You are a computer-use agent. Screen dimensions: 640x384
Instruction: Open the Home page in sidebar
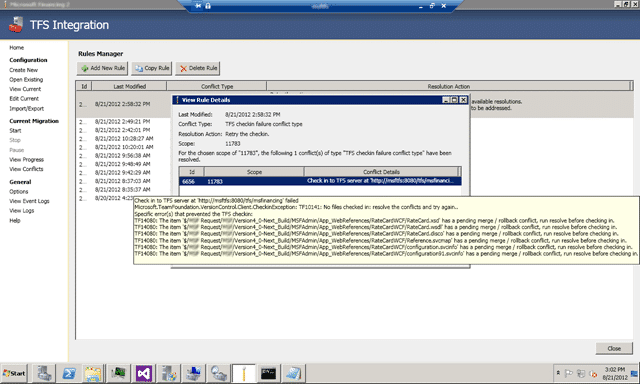tap(17, 48)
